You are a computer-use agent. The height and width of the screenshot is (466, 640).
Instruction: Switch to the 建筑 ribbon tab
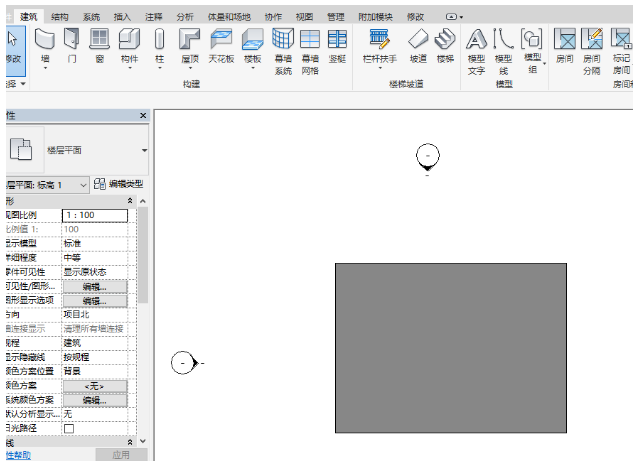click(x=29, y=17)
